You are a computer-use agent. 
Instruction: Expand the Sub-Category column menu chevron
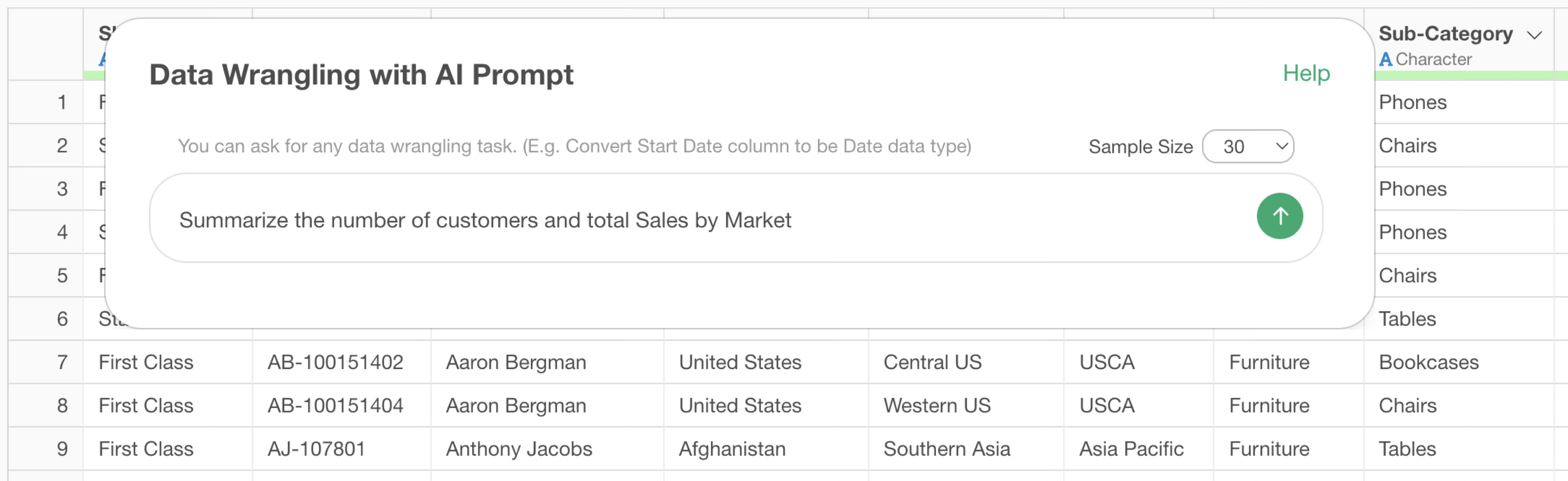pyautogui.click(x=1535, y=35)
